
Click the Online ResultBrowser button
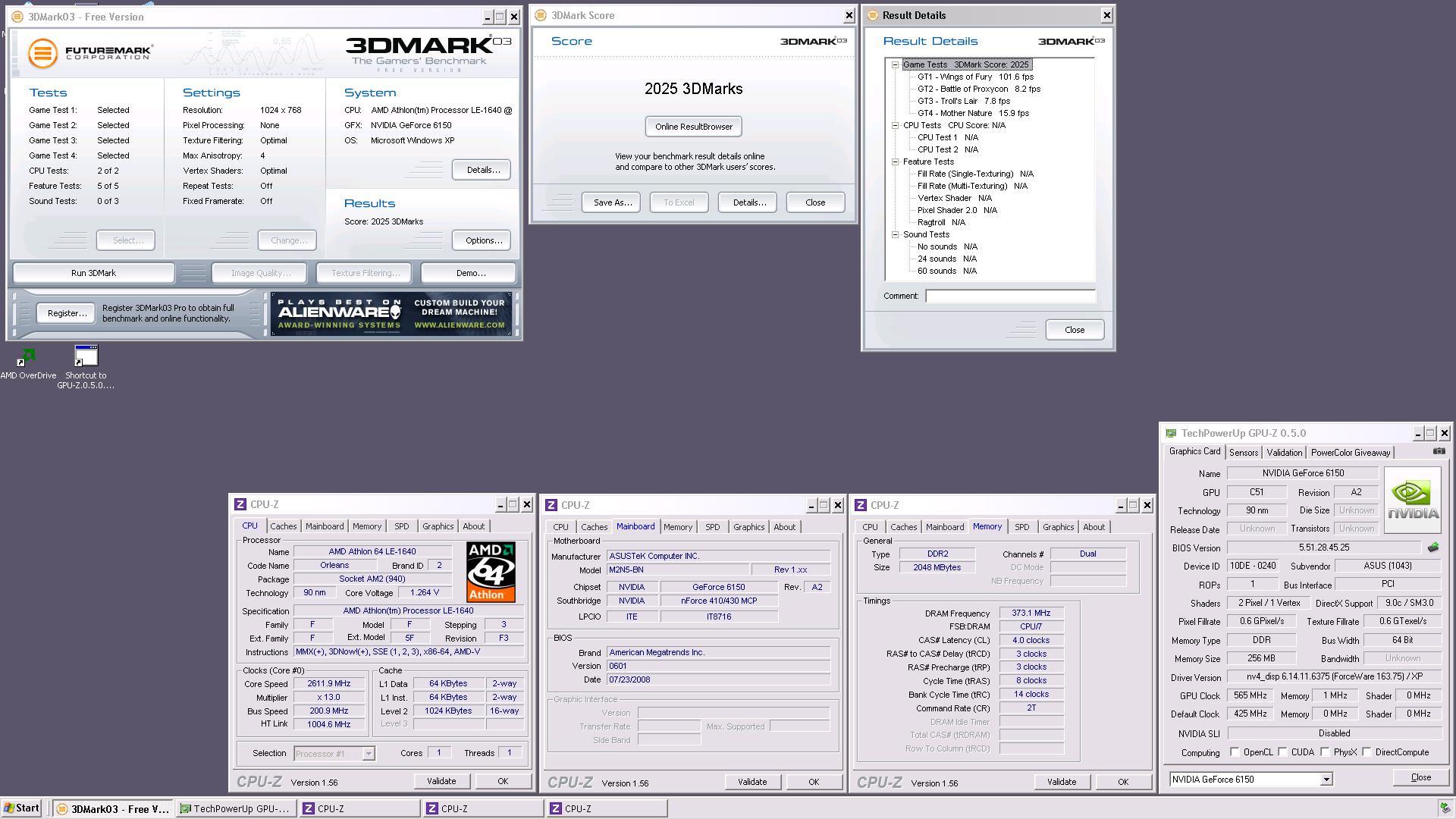point(693,127)
